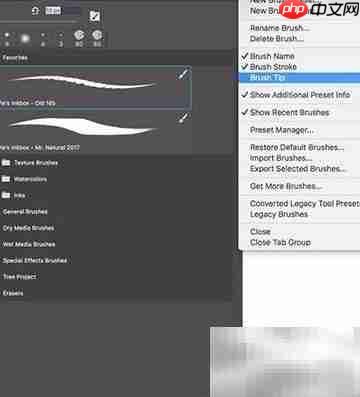Expand the Erasers brush group

point(13,293)
